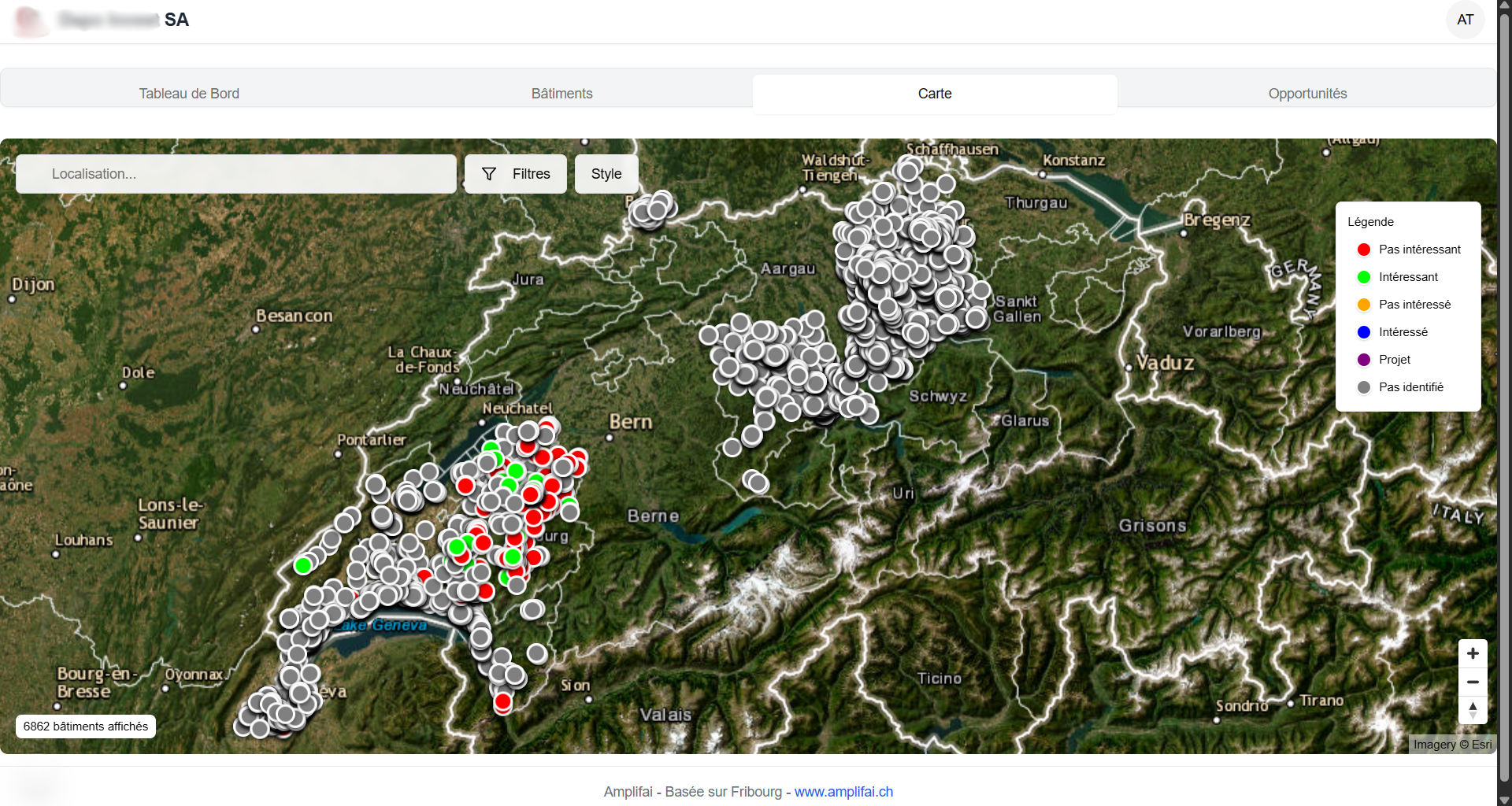Zoom in with the plus icon
The image size is (1512, 806).
tap(1473, 653)
